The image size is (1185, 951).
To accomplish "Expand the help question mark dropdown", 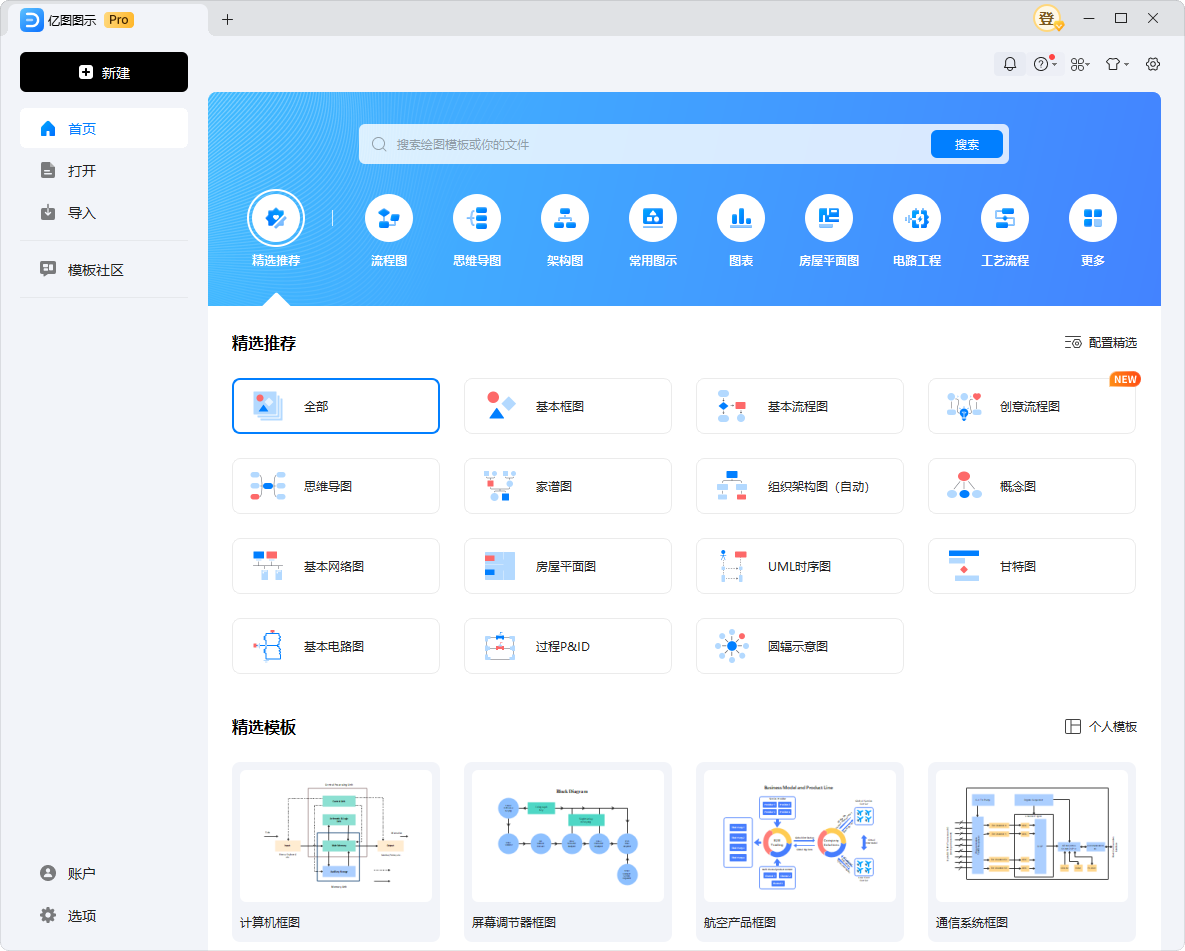I will coord(1044,64).
